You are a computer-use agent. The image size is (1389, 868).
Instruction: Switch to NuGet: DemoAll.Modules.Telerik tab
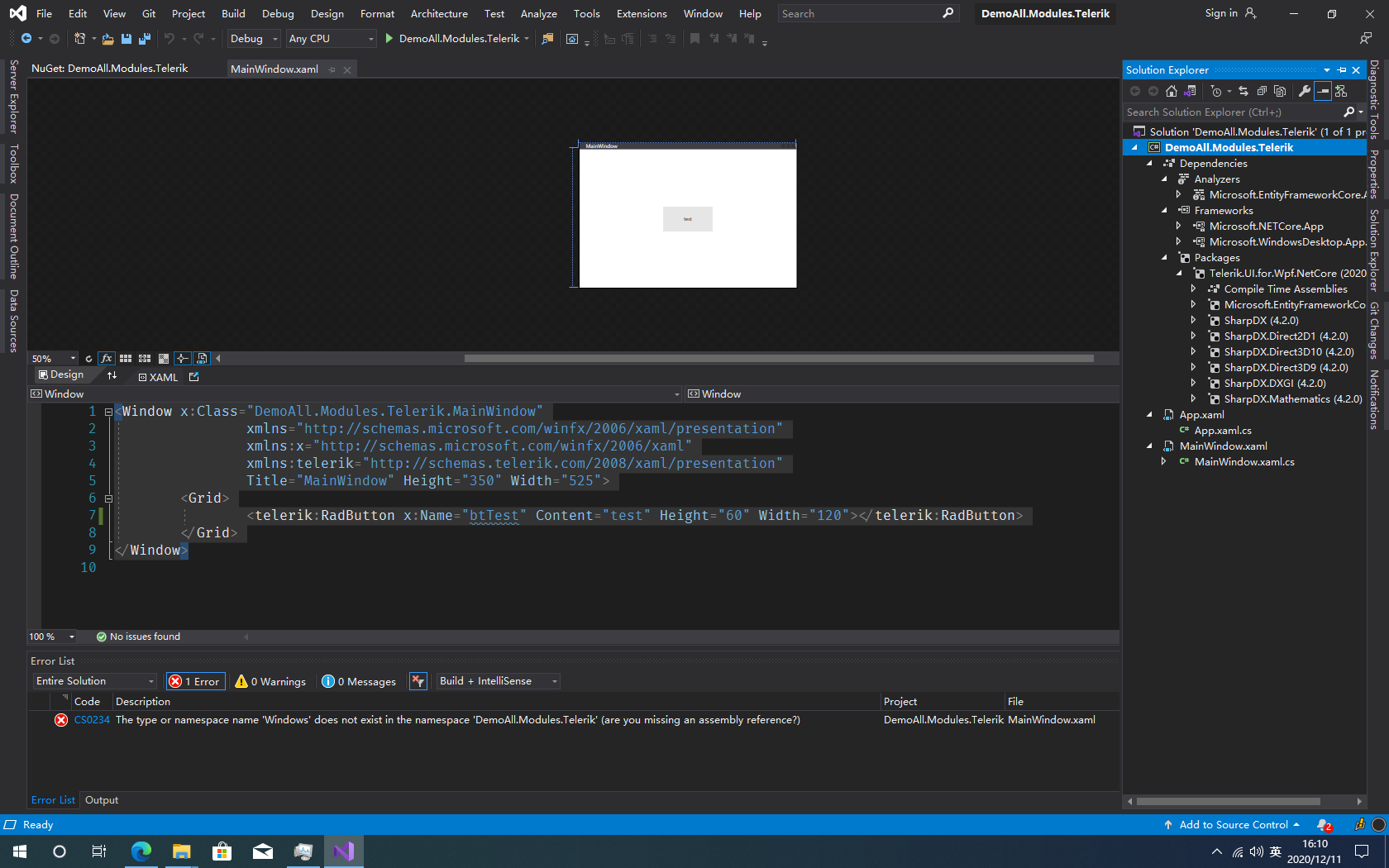[x=110, y=69]
